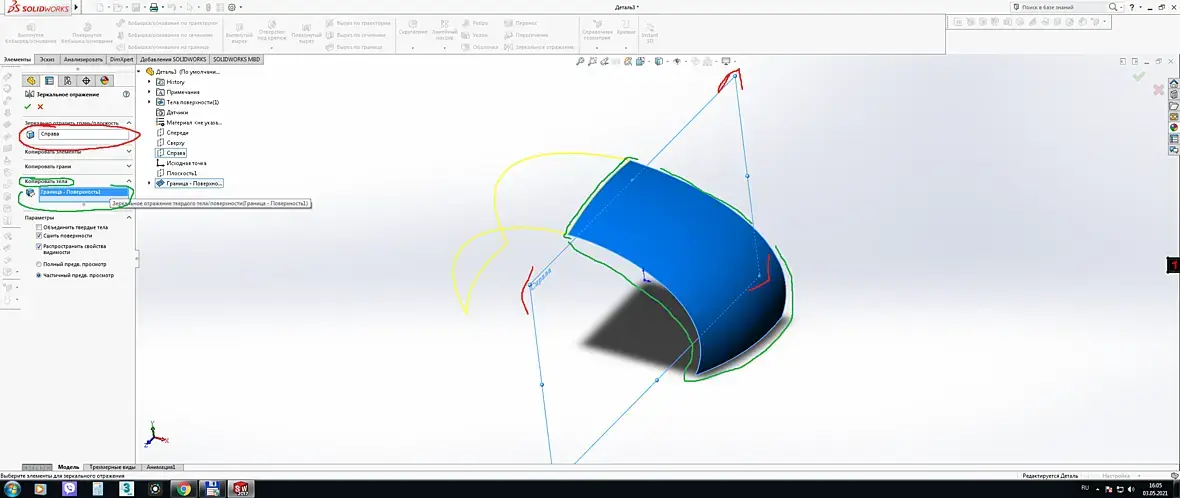
Task: Open the DisplayManager color-ball tab icon
Action: pyautogui.click(x=105, y=80)
